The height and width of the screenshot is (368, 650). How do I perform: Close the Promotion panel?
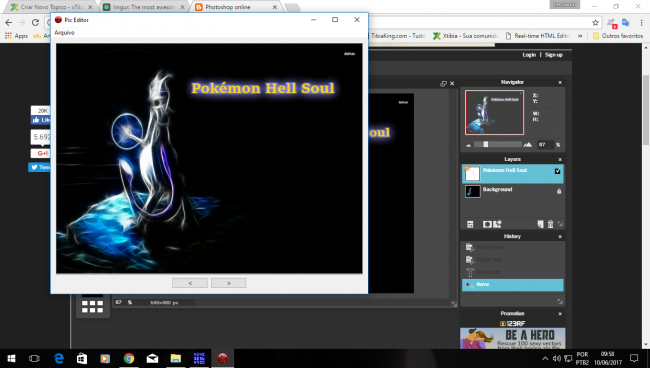[x=560, y=314]
